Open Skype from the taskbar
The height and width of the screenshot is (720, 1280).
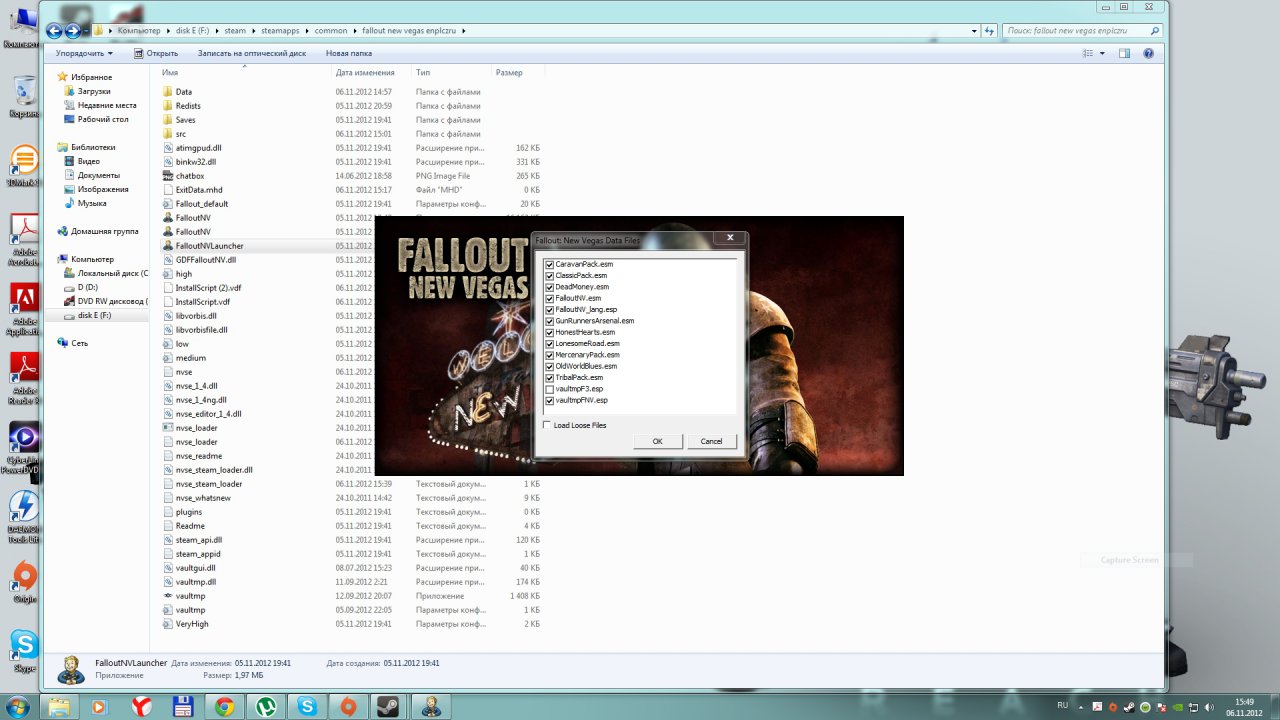[307, 706]
